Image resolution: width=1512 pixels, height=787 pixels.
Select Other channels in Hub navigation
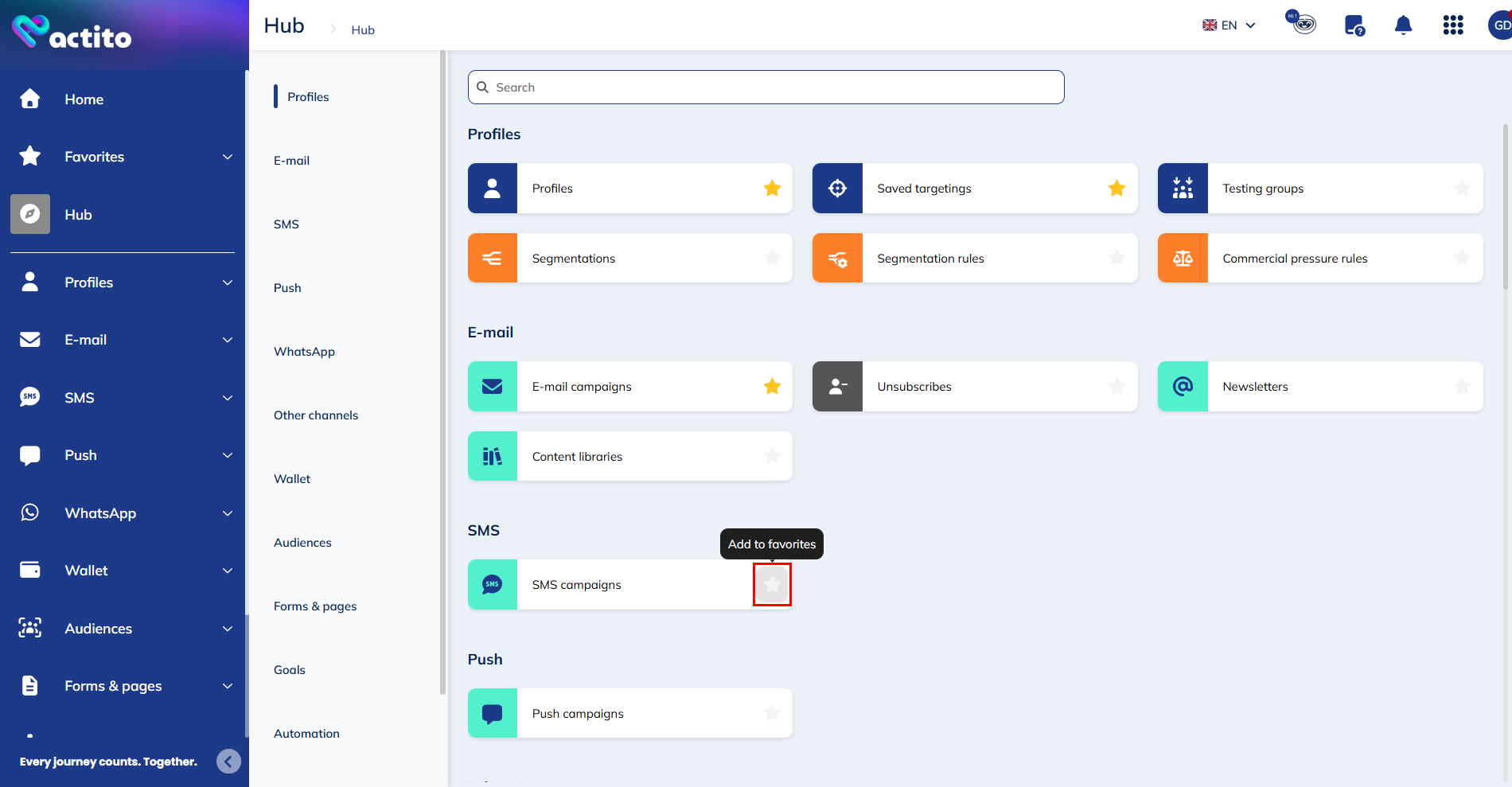coord(316,415)
